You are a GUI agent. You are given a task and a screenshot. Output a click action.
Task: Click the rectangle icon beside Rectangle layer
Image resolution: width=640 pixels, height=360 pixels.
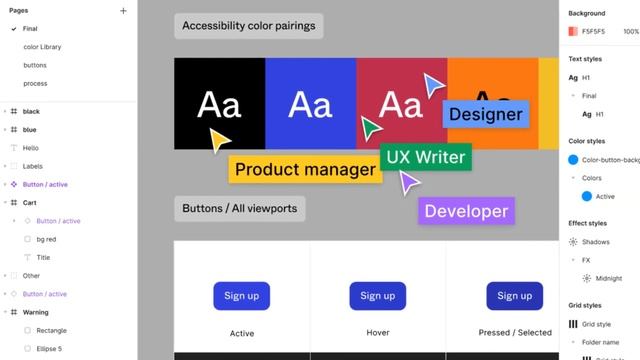[x=27, y=330]
